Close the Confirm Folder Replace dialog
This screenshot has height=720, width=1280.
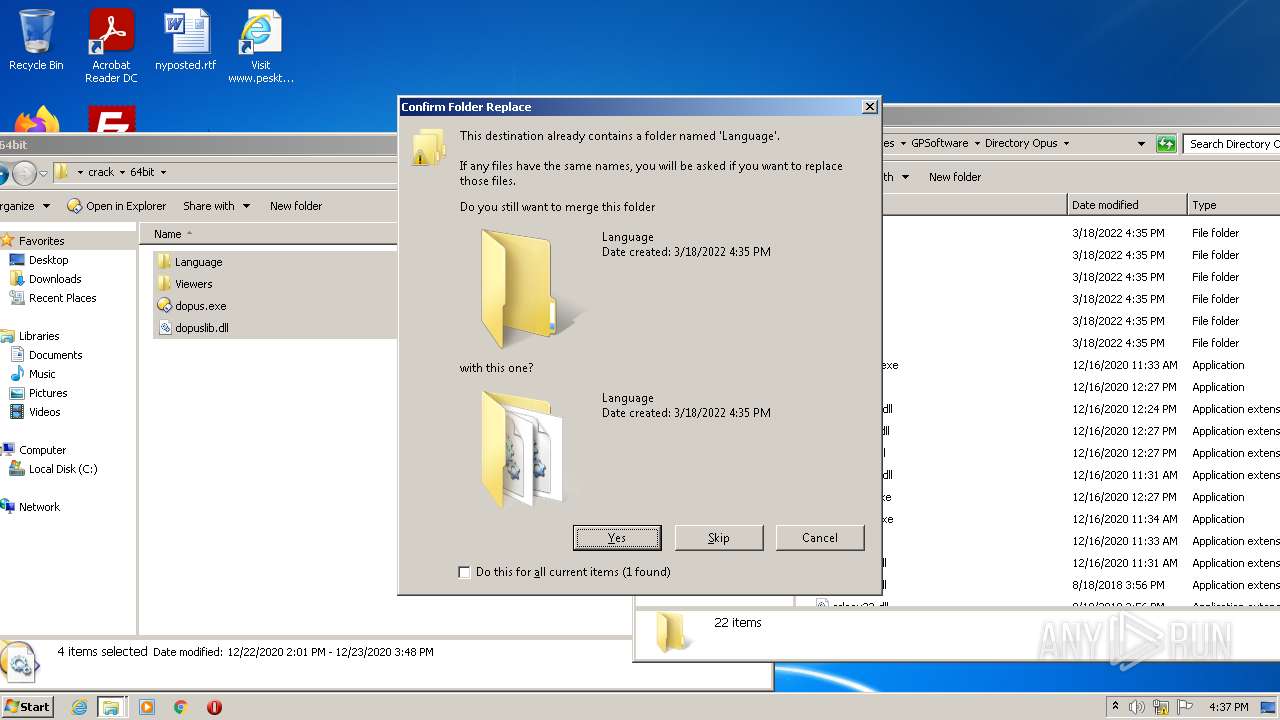click(869, 107)
